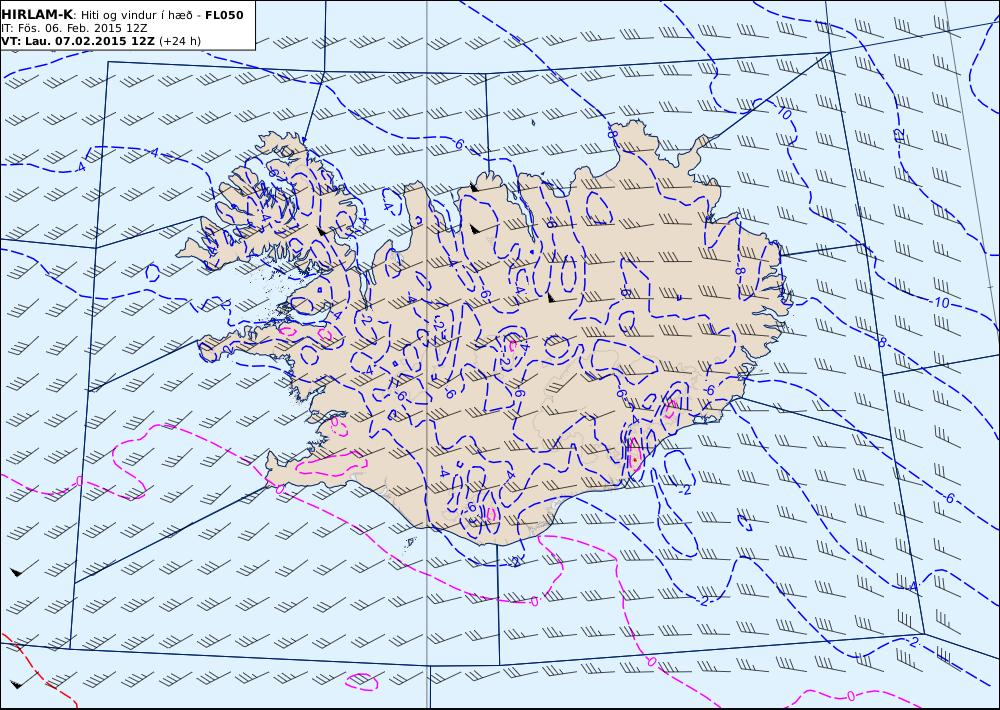
Task: Click the VT: Lau. 07.02.2015 12Z valid time
Action: pos(77,41)
